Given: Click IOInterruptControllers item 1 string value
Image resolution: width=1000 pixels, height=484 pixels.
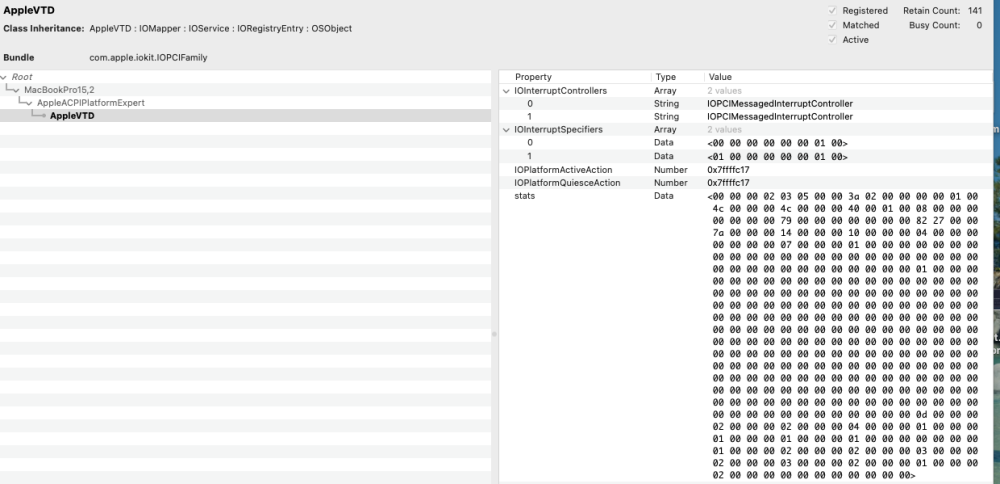Looking at the screenshot, I should (x=779, y=117).
